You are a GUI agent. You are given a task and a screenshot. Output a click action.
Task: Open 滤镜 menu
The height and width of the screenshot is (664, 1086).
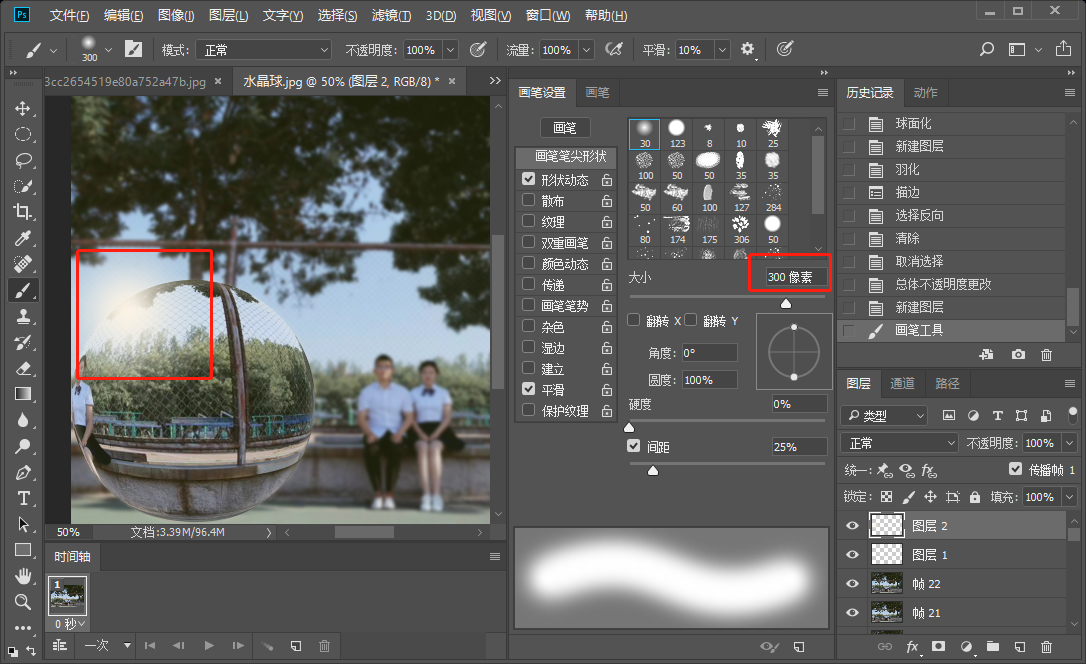391,15
